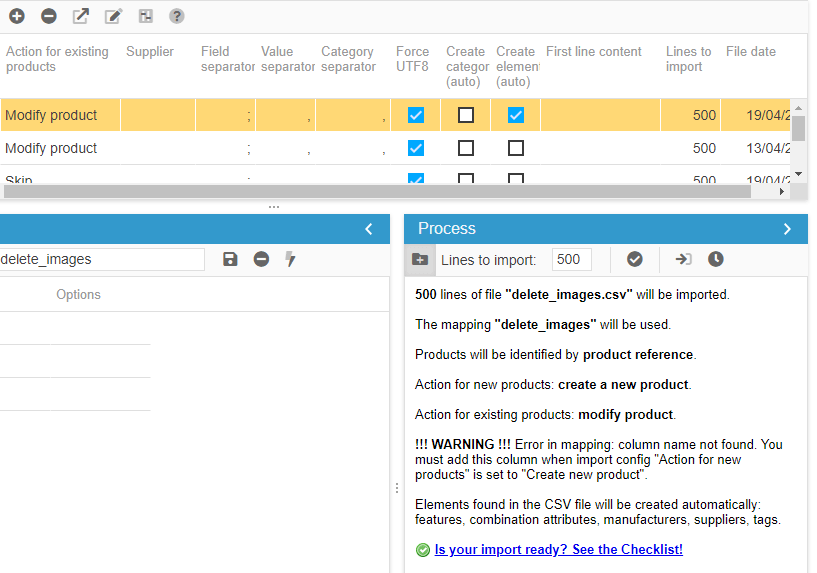Image resolution: width=817 pixels, height=573 pixels.
Task: Enable Create categories (auto) in highlighted row
Action: click(x=466, y=115)
